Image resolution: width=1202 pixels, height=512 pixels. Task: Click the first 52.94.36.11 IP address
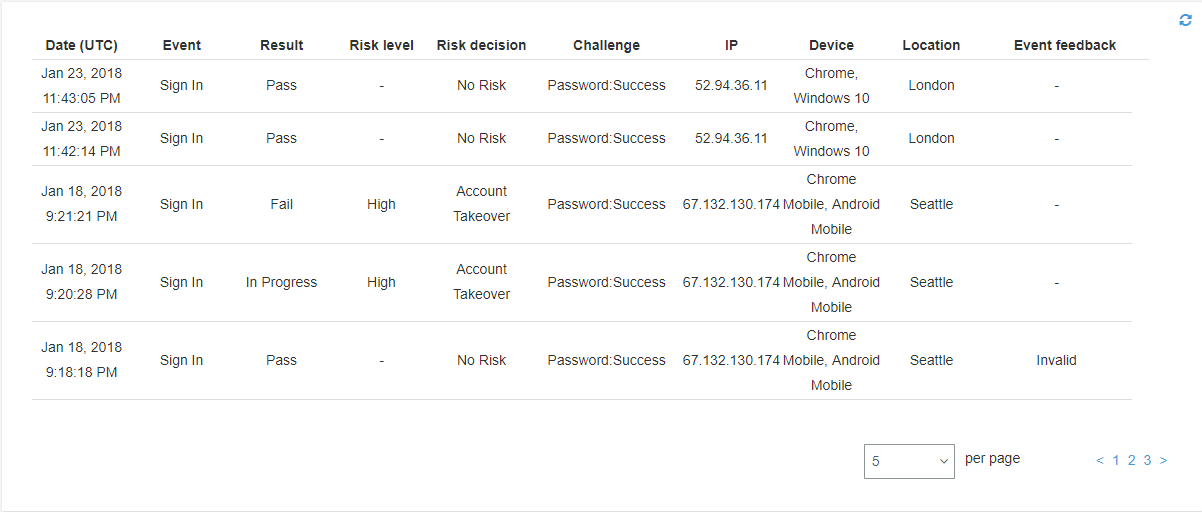[731, 85]
